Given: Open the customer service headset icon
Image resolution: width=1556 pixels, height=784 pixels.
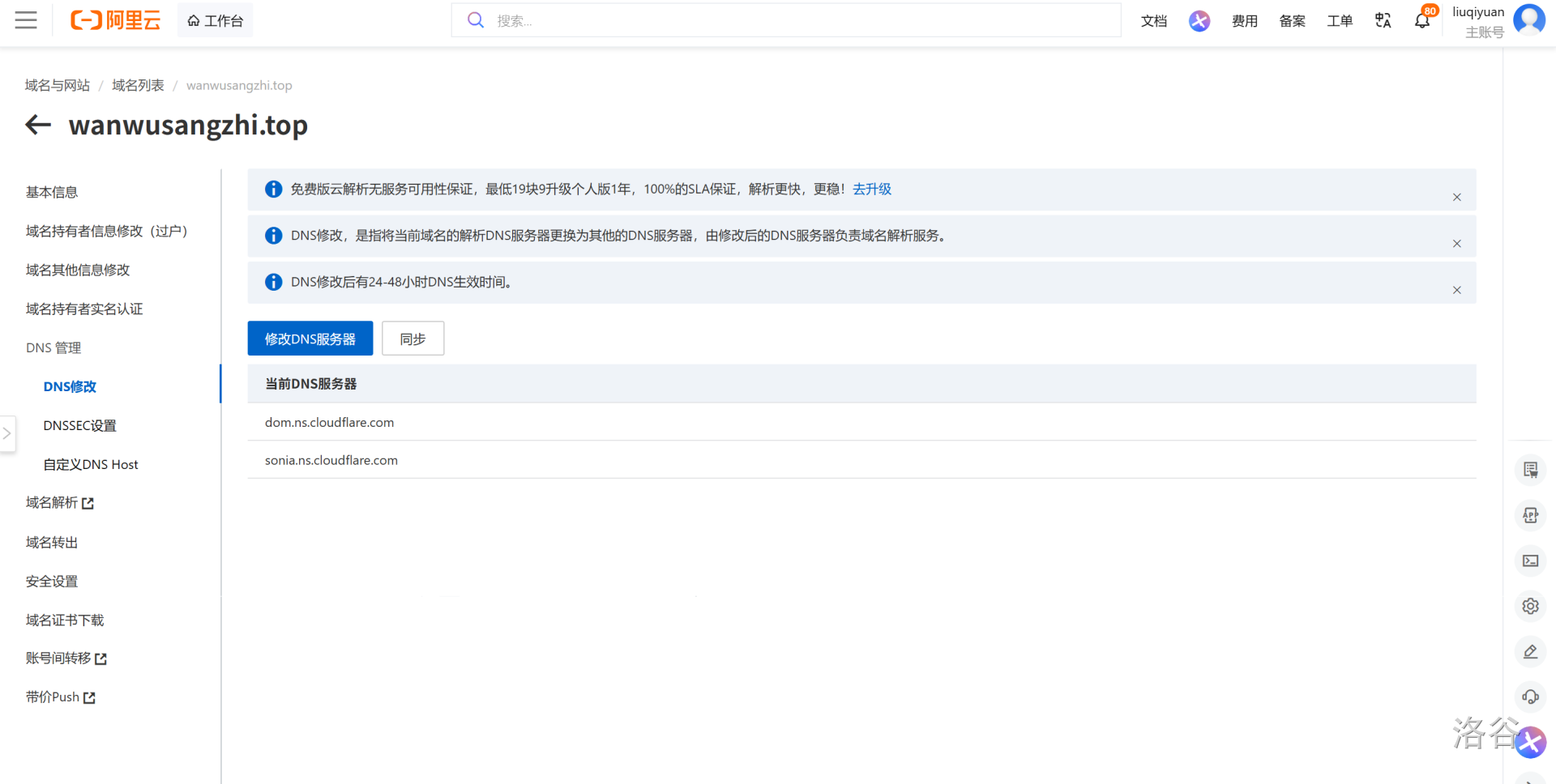Looking at the screenshot, I should pyautogui.click(x=1530, y=697).
